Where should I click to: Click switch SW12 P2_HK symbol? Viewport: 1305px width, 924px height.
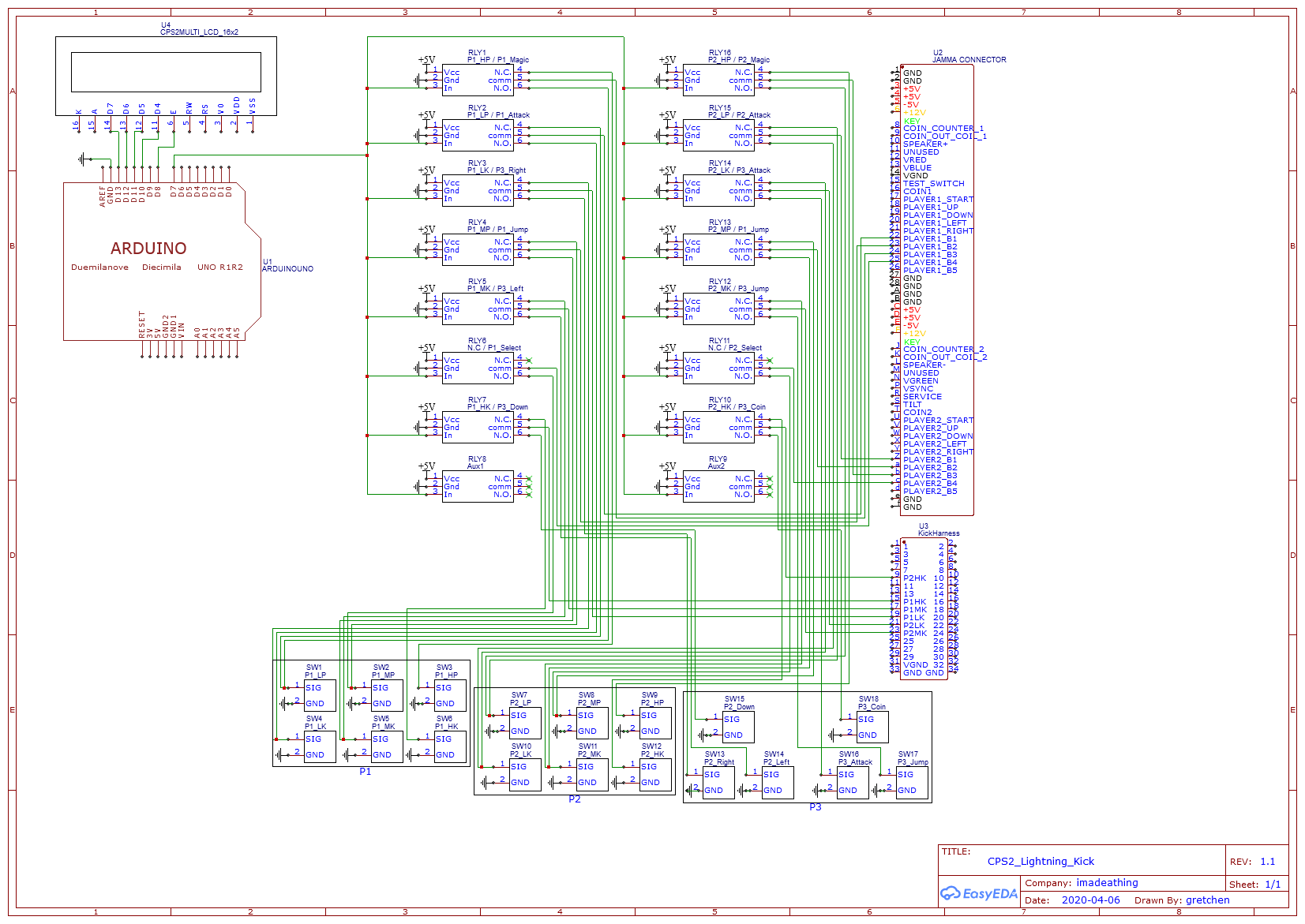click(x=655, y=774)
